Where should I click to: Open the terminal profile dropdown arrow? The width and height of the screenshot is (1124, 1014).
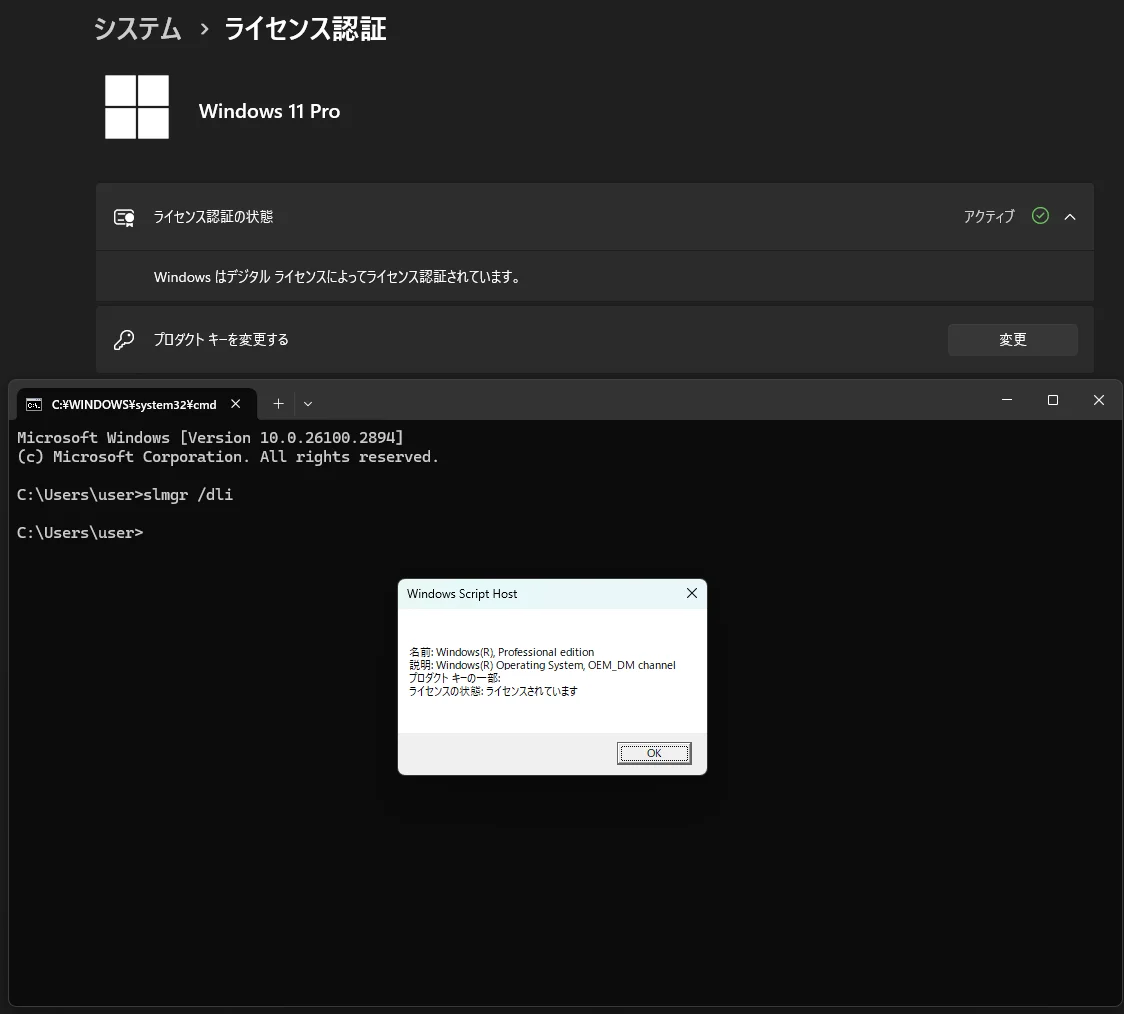click(308, 404)
